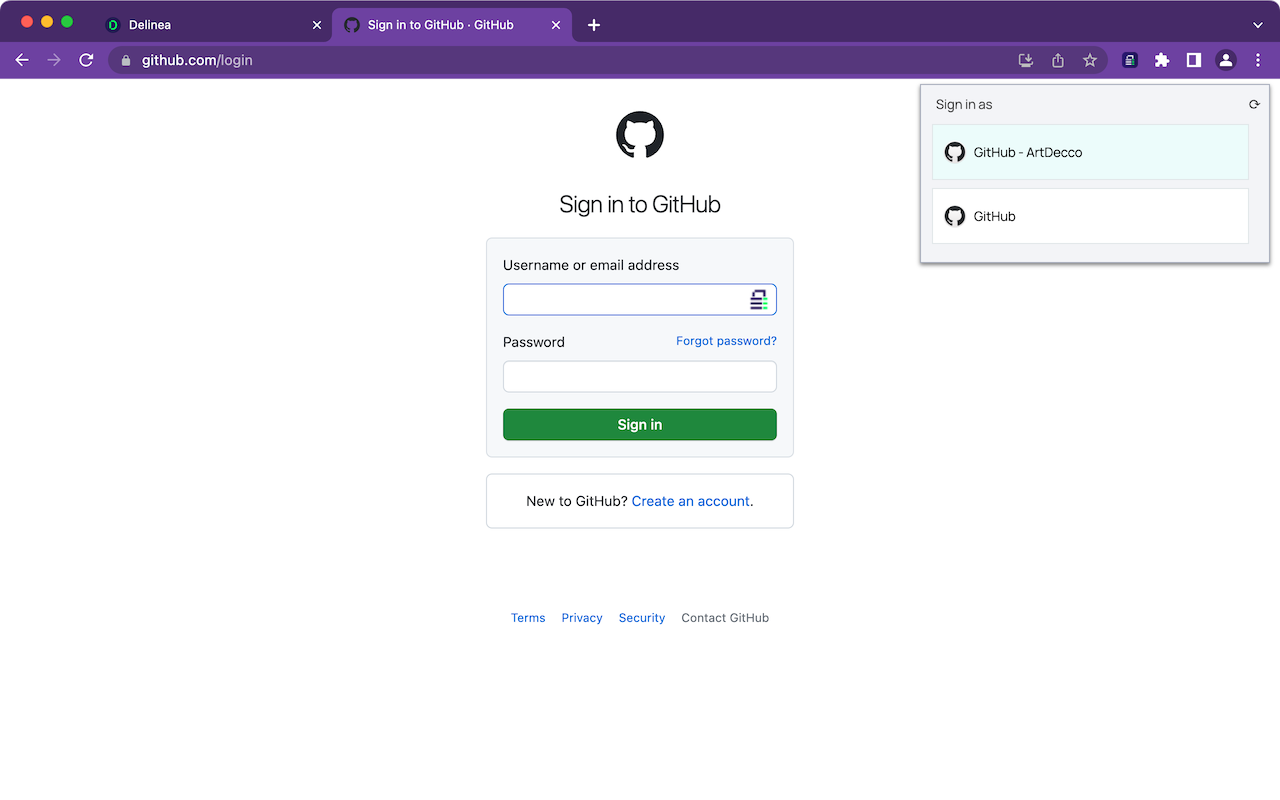Open the Extensions puzzle icon
The width and height of the screenshot is (1280, 800).
1162,60
